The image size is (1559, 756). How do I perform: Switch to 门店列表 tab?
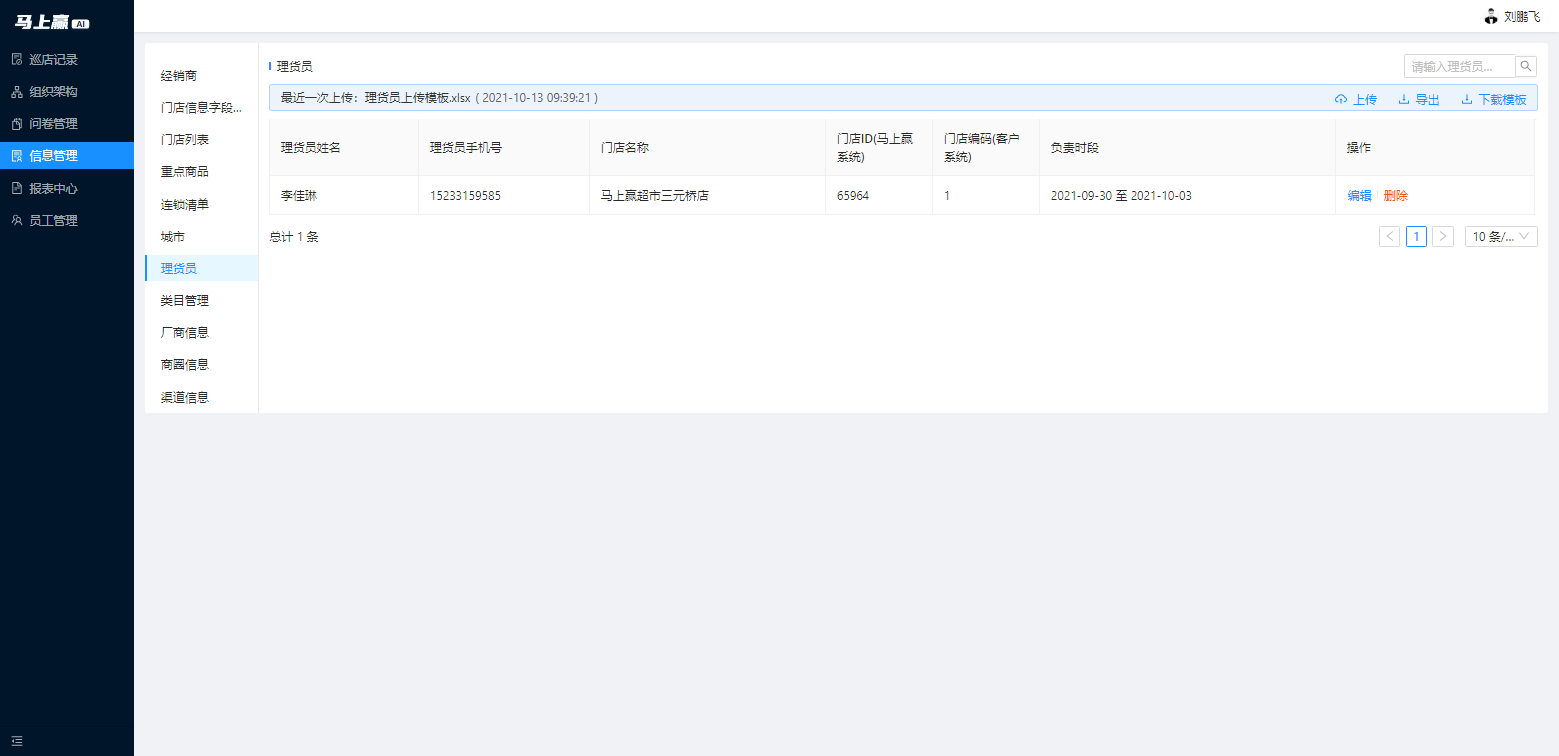tap(201, 140)
